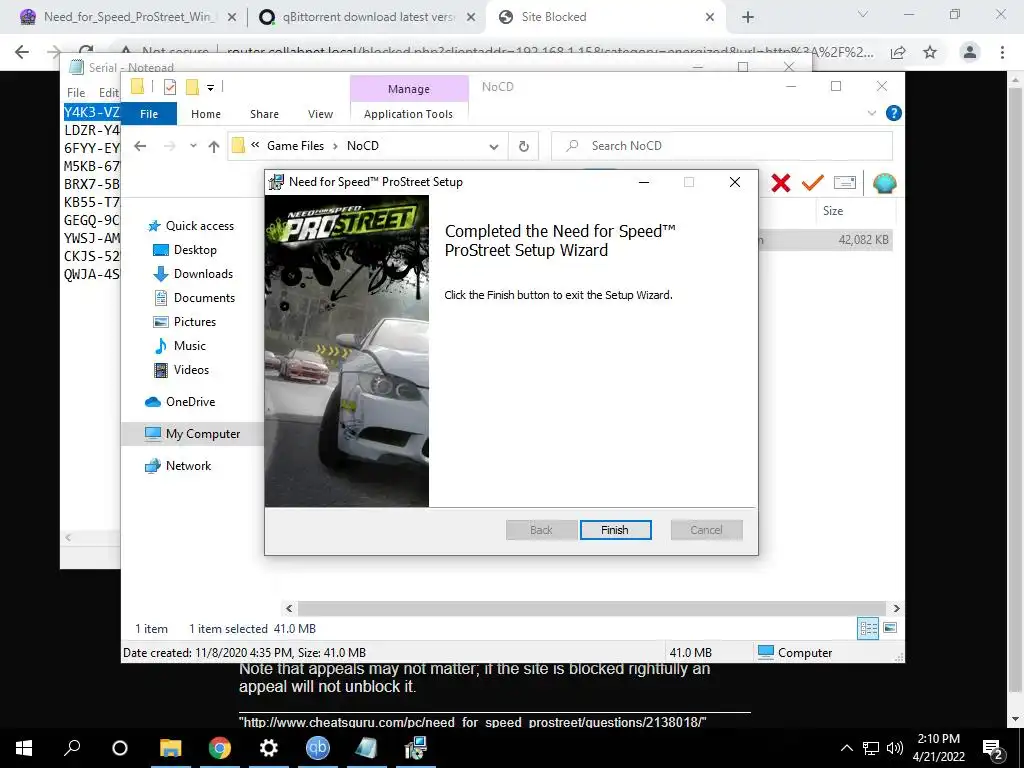Click the QWJA serial line in Notepad

(92, 274)
